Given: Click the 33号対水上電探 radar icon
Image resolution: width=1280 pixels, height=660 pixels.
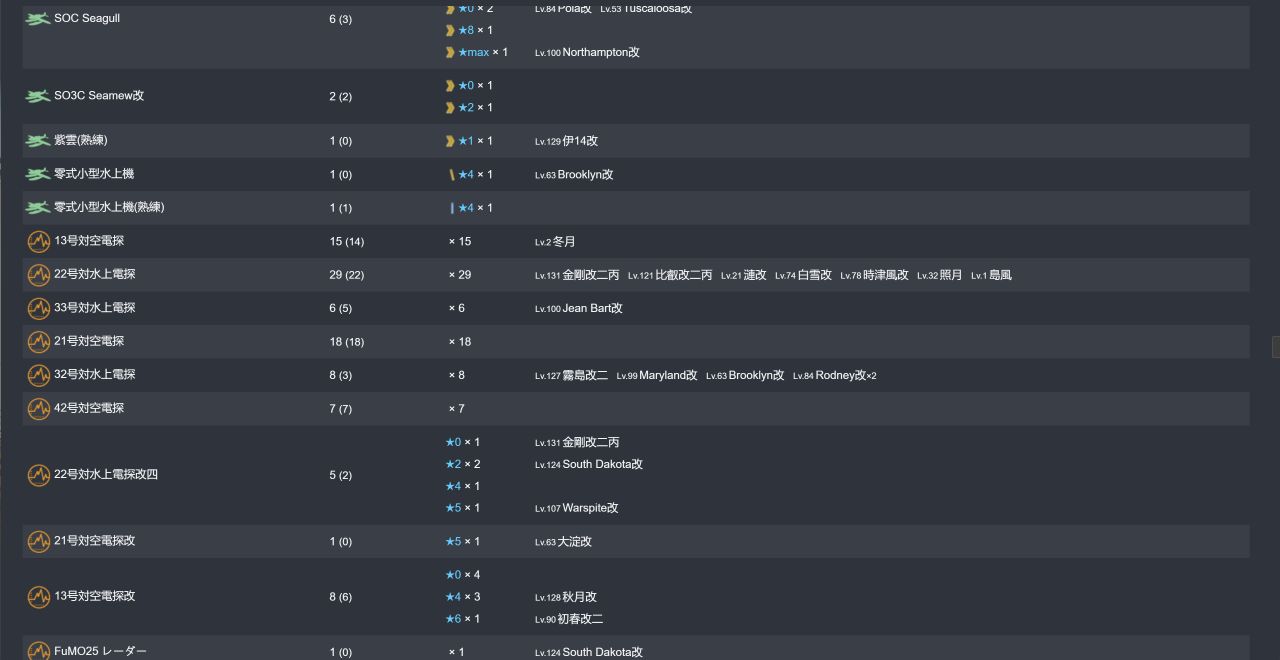Looking at the screenshot, I should tap(38, 309).
